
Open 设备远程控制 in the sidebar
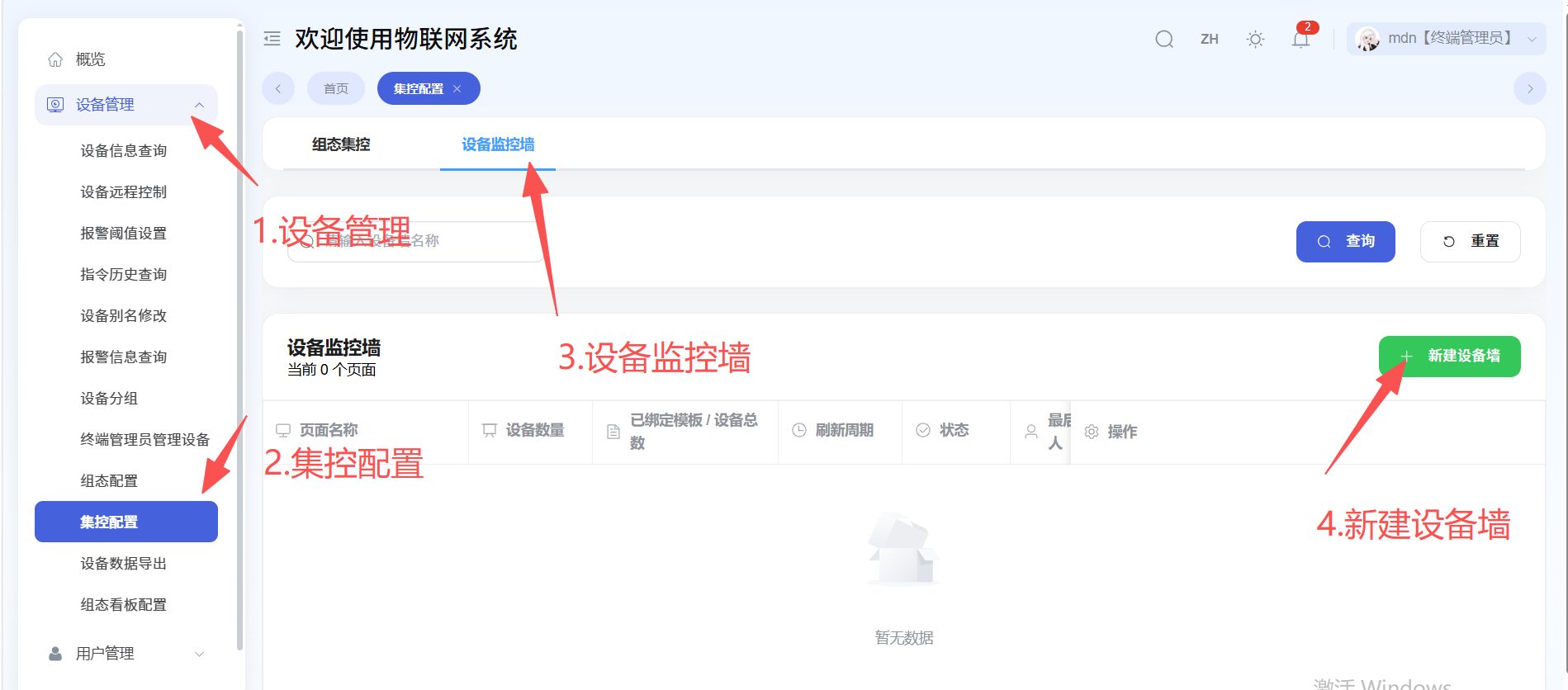pyautogui.click(x=124, y=192)
